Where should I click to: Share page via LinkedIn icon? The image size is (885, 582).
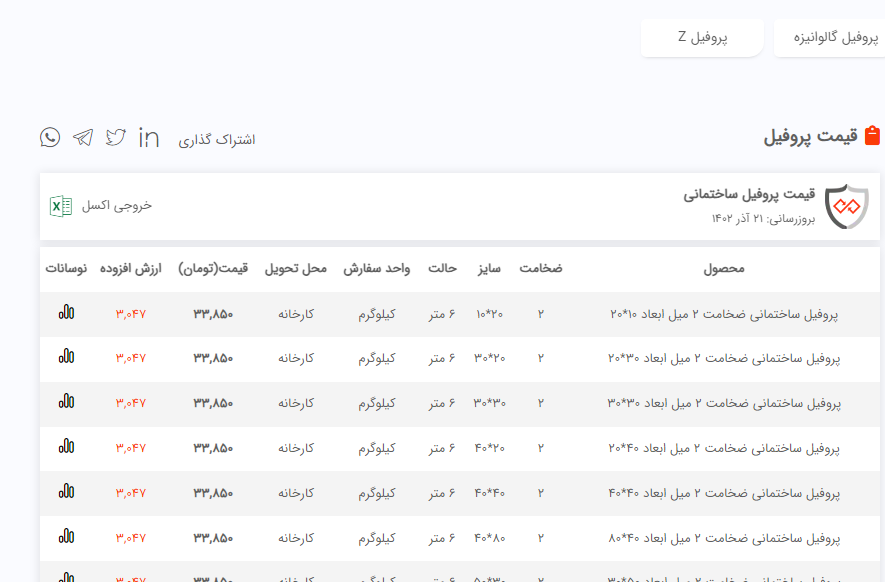pos(149,138)
